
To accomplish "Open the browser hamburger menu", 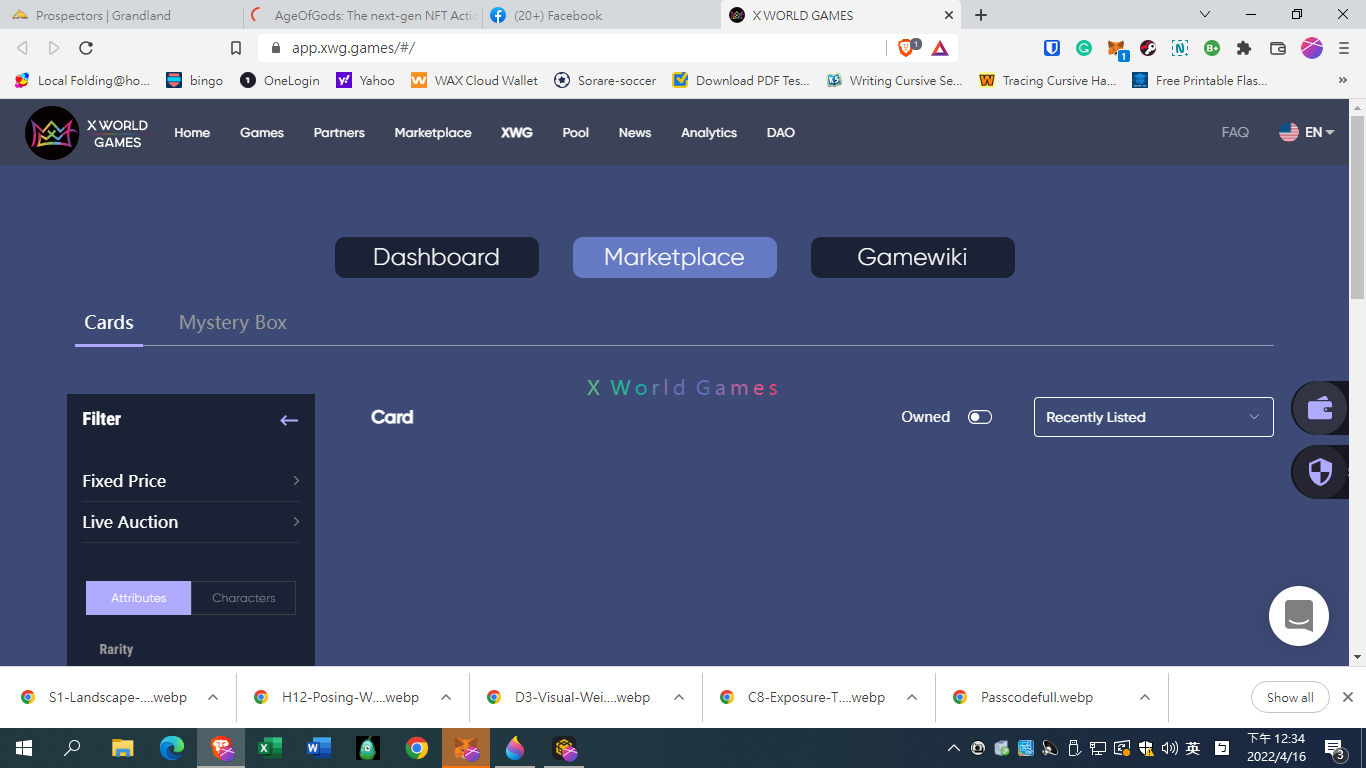I will pyautogui.click(x=1345, y=47).
